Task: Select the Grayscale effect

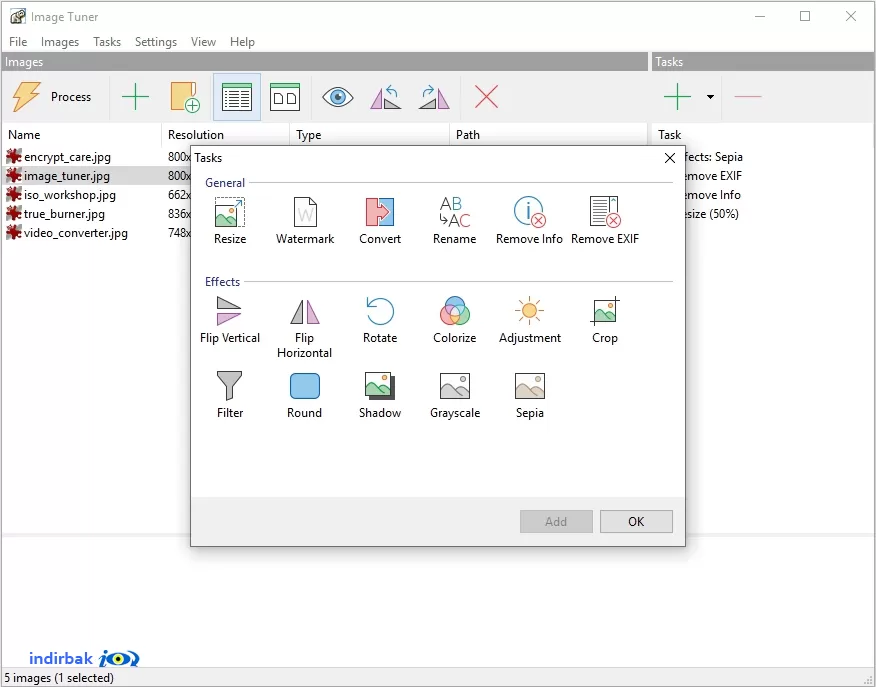Action: [455, 395]
